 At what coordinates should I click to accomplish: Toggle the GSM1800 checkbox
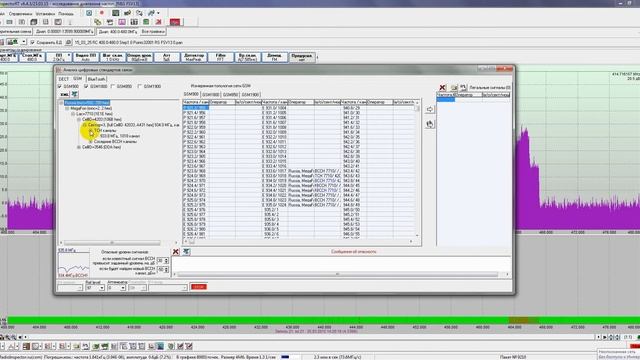(x=86, y=87)
